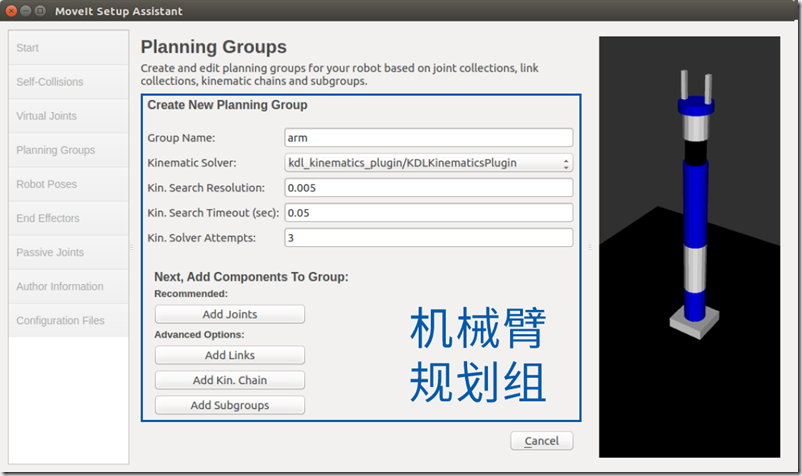Edit the Kin. Solver Attempts field
Screen dimensions: 802x476
pos(429,238)
